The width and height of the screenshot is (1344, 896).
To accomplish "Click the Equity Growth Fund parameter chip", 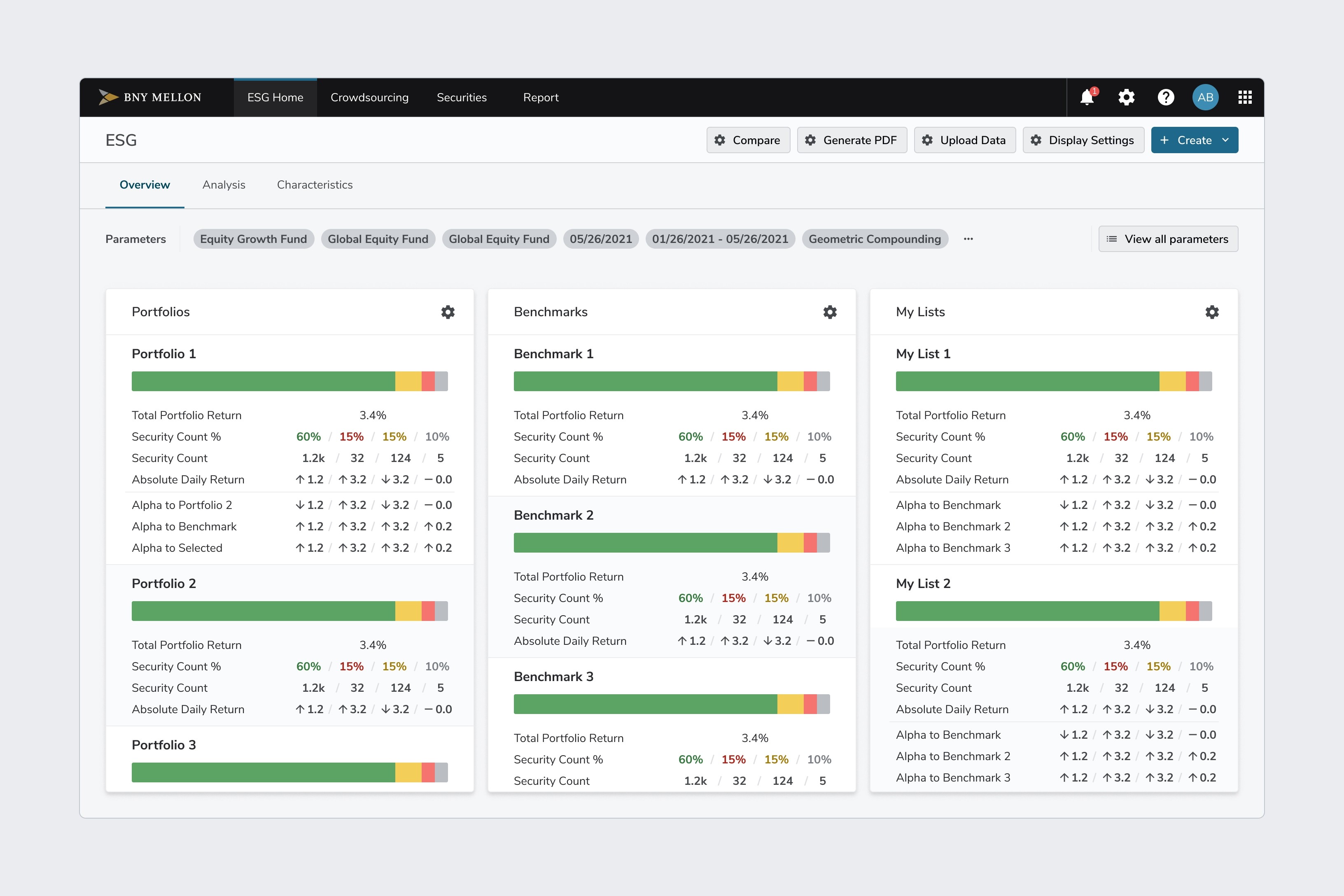I will coord(253,239).
